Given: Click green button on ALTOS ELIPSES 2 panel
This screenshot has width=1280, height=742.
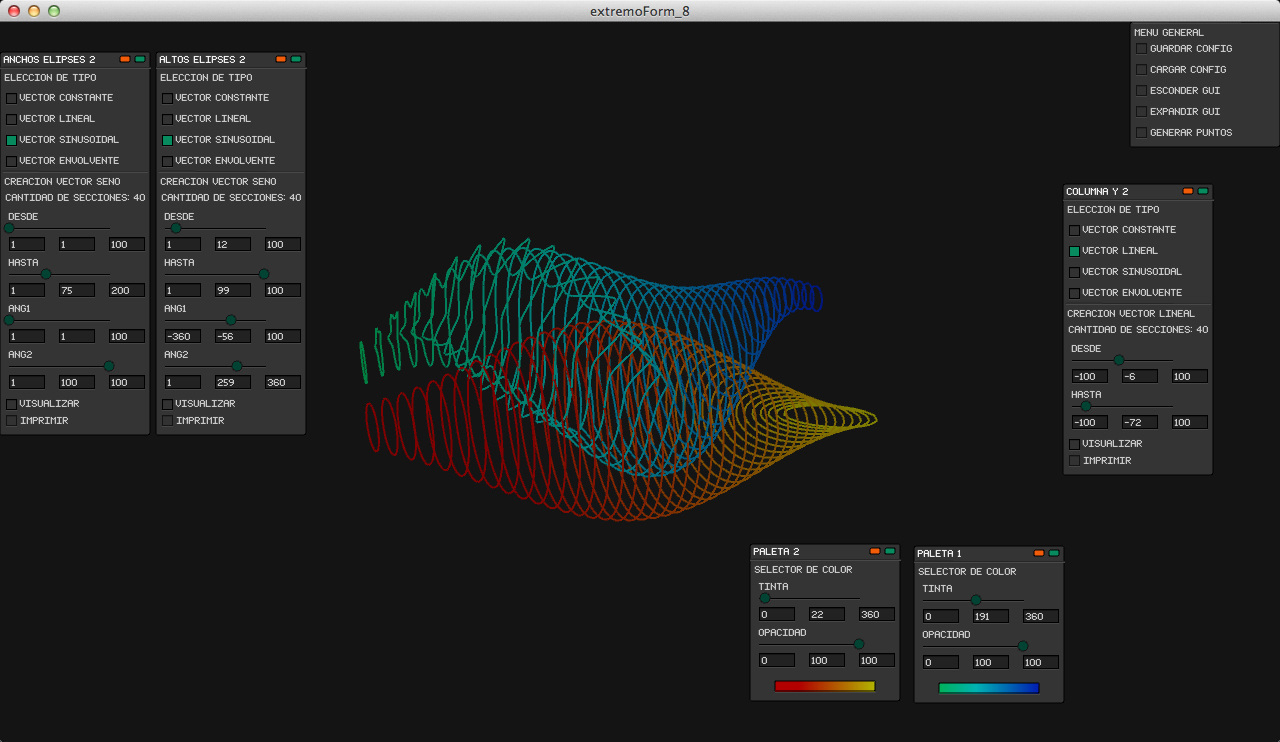Looking at the screenshot, I should point(296,59).
